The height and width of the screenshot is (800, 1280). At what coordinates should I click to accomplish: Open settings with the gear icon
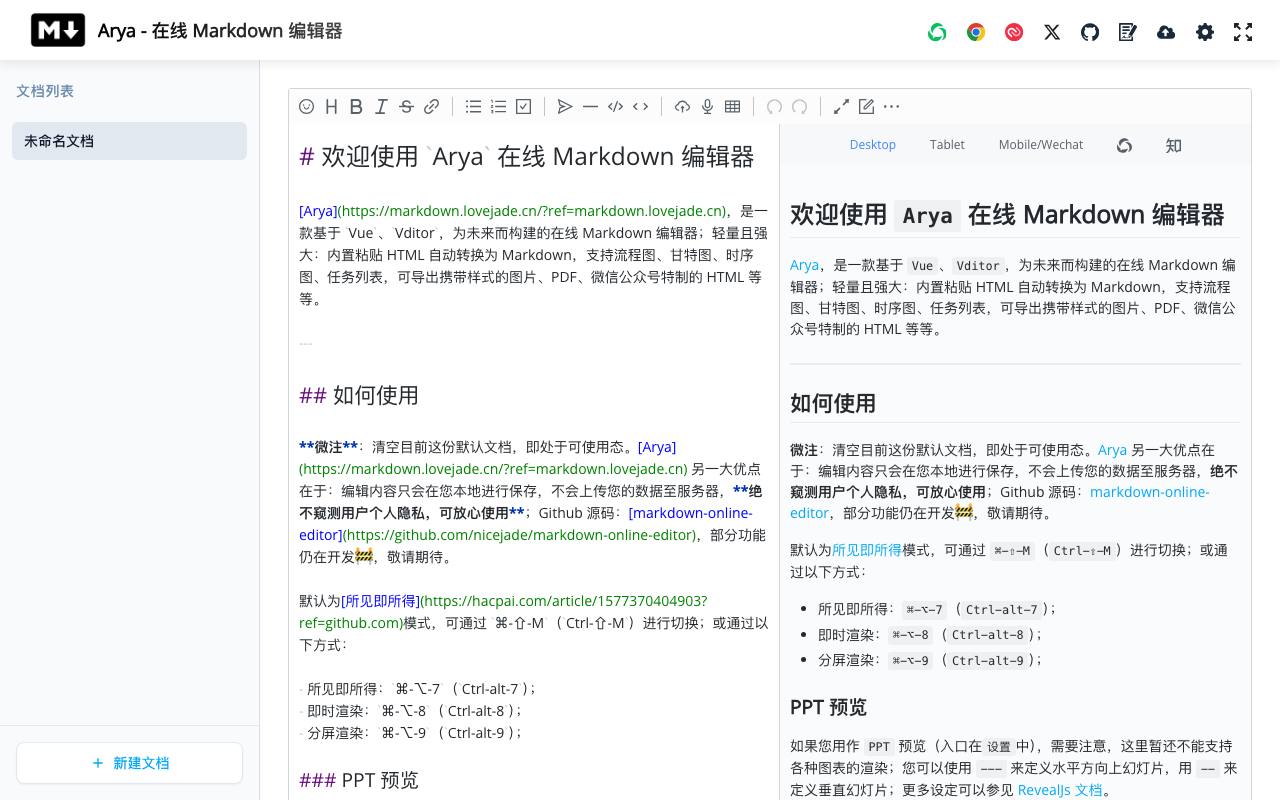(1205, 32)
